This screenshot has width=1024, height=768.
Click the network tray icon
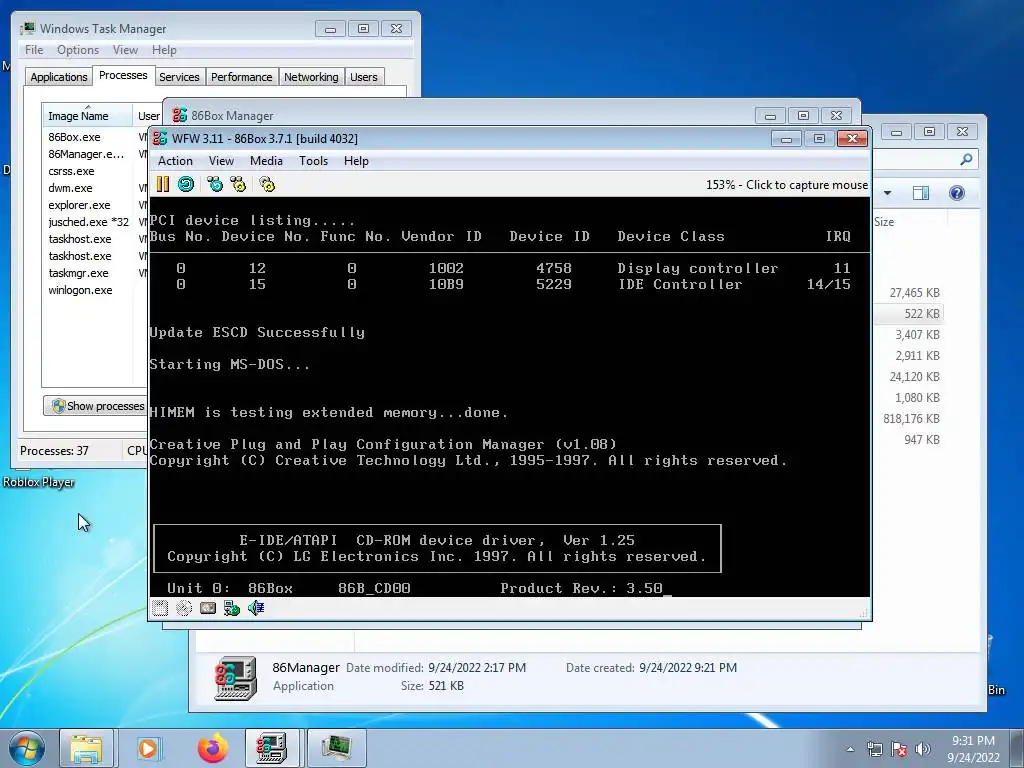pyautogui.click(x=874, y=749)
